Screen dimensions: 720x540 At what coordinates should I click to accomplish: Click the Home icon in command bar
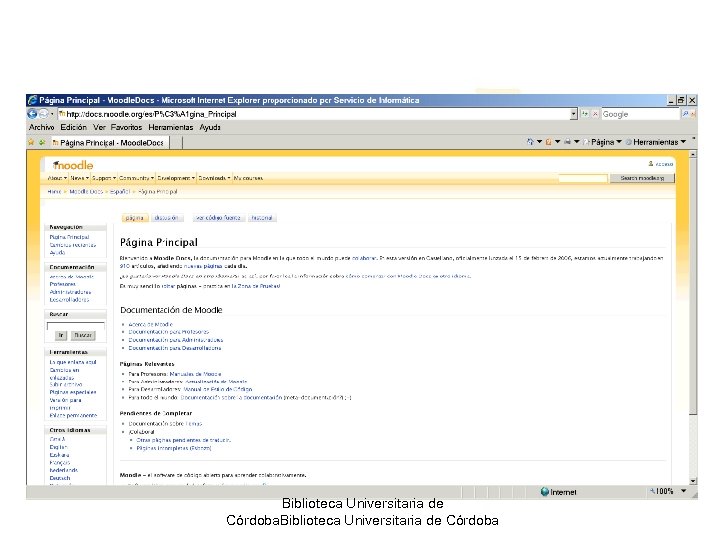[530, 142]
